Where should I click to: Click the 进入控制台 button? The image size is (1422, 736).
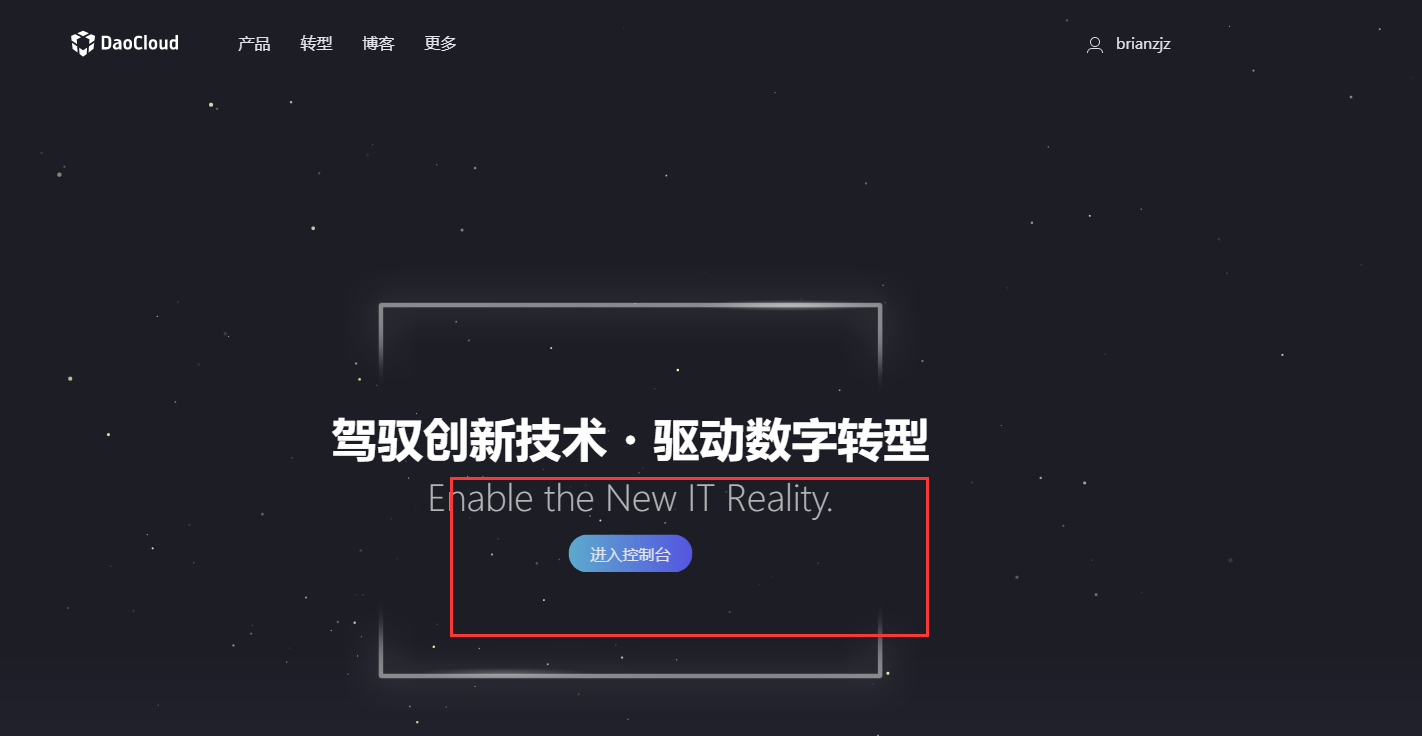coord(630,554)
